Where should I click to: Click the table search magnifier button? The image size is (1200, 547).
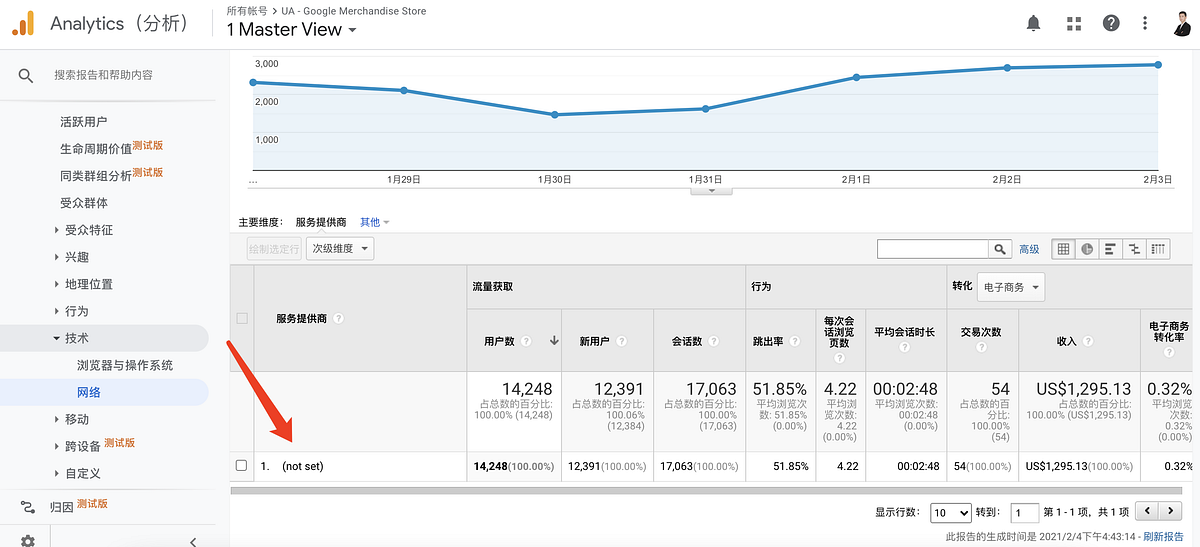pyautogui.click(x=1000, y=249)
